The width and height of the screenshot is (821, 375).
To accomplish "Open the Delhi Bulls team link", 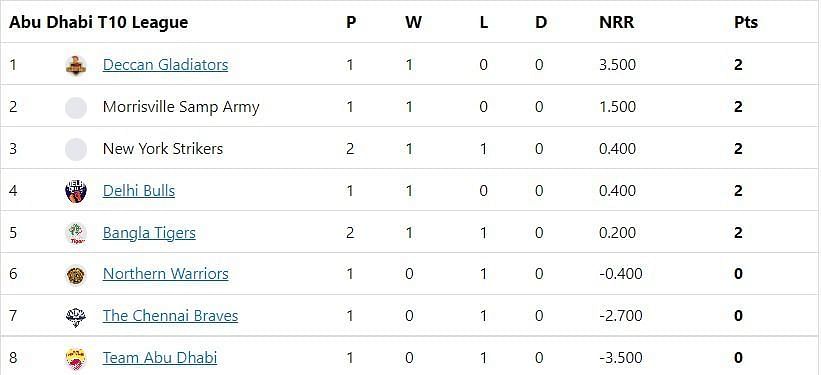I will [x=139, y=191].
